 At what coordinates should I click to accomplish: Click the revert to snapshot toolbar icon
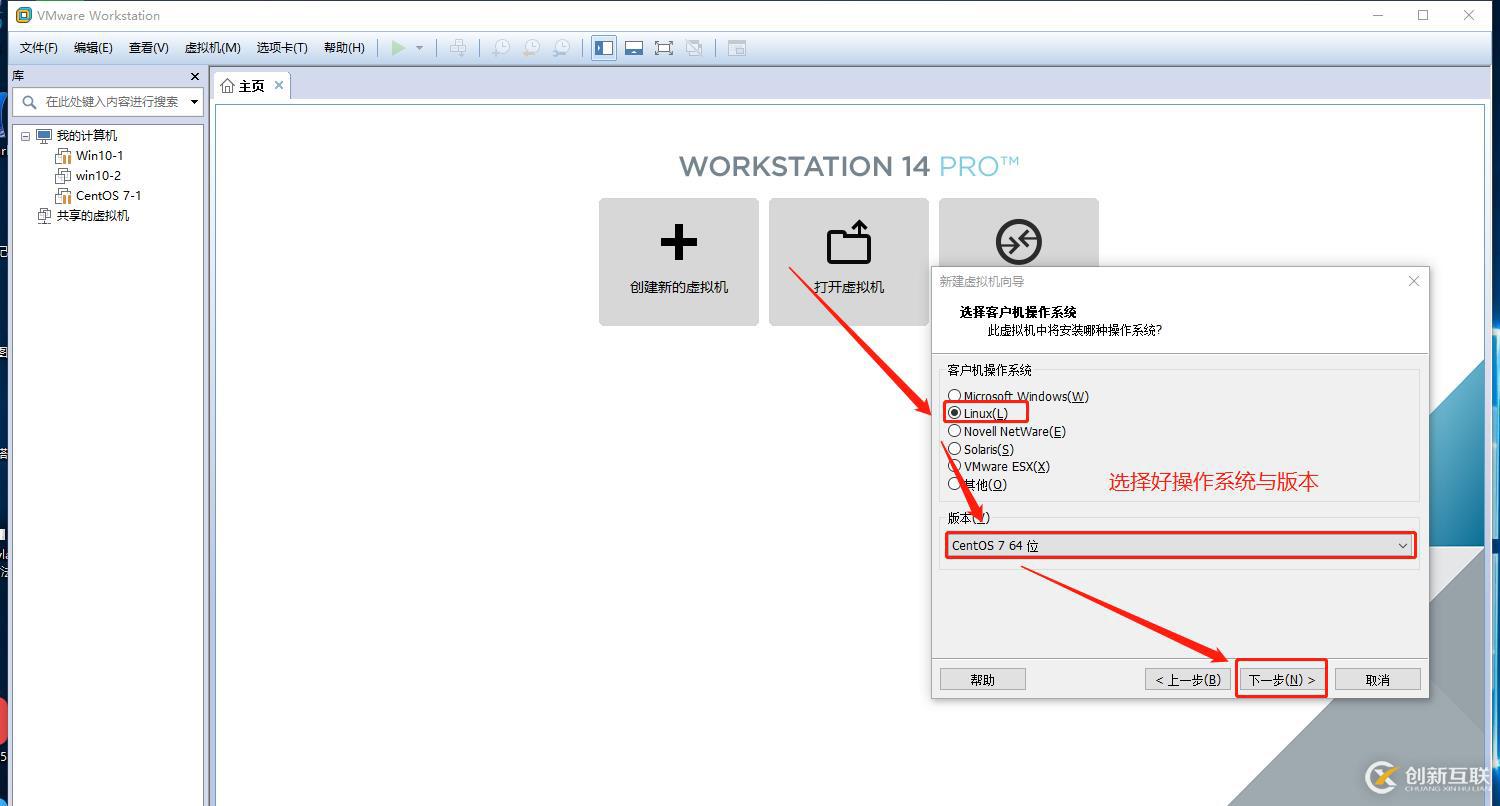coord(532,48)
